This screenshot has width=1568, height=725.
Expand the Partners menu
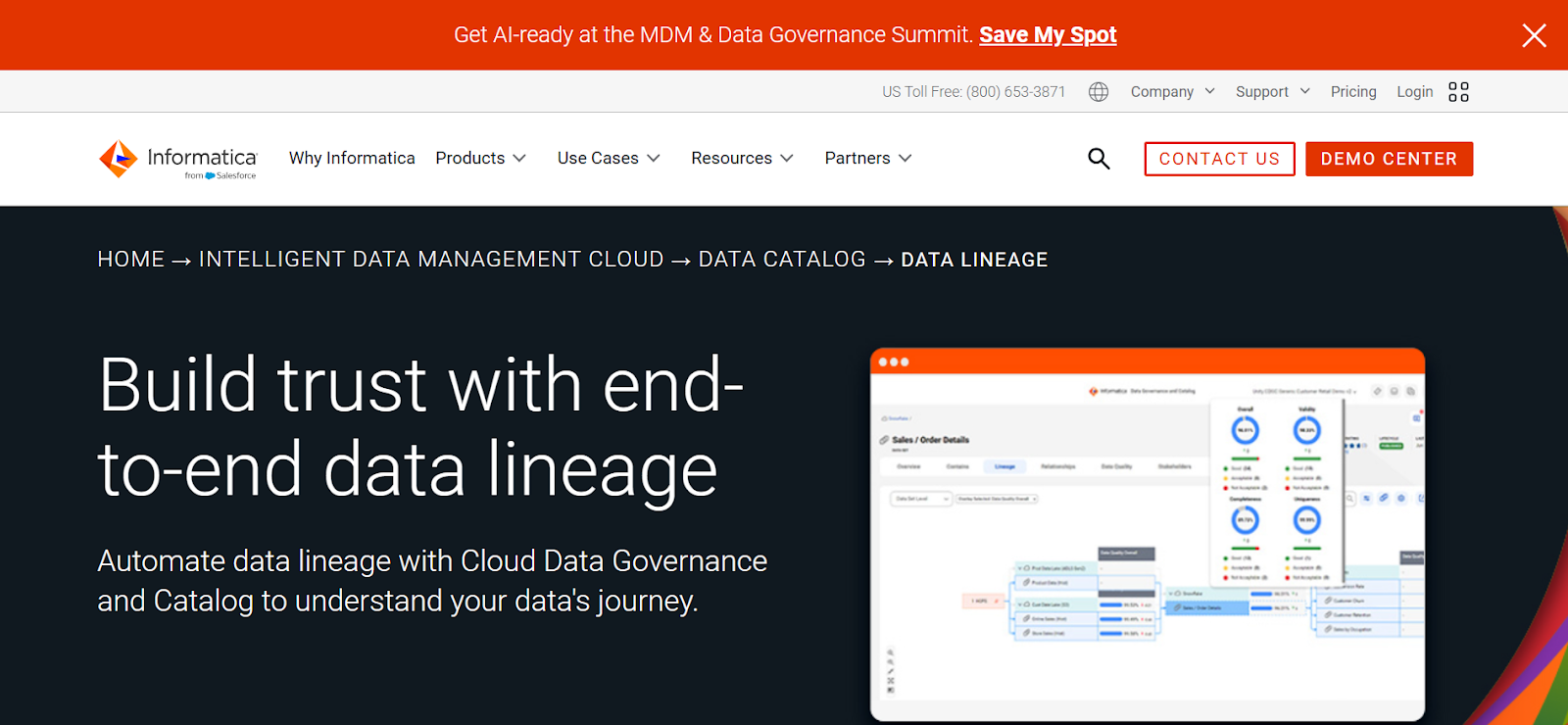[868, 158]
